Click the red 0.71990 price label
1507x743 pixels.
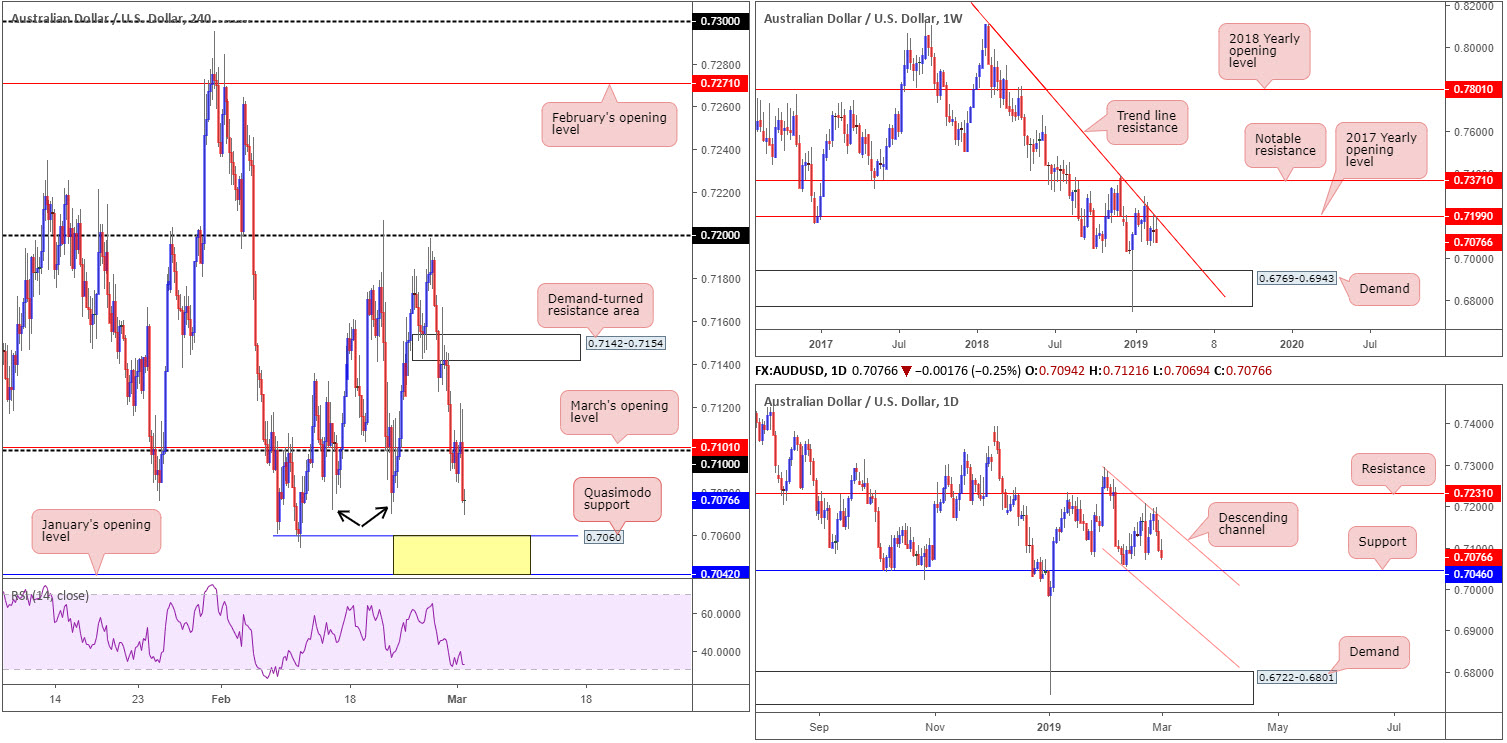pyautogui.click(x=1475, y=216)
